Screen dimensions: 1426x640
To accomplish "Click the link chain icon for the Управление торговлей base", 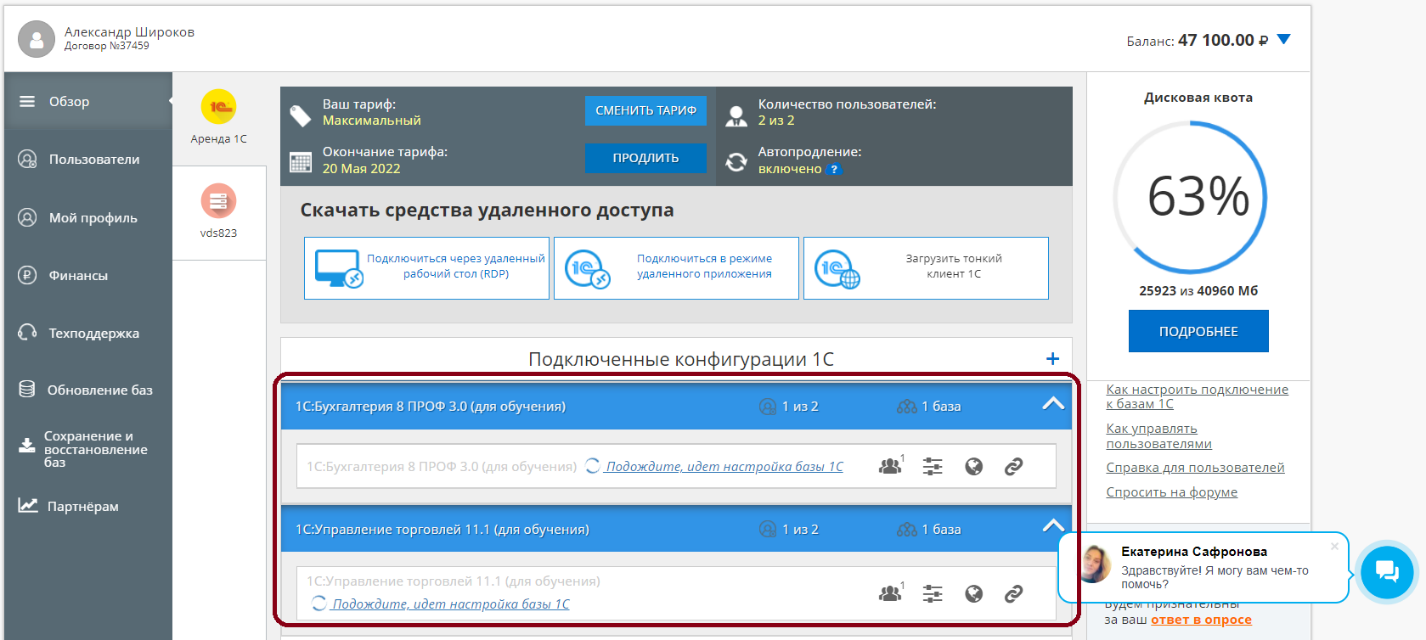I will click(1013, 594).
